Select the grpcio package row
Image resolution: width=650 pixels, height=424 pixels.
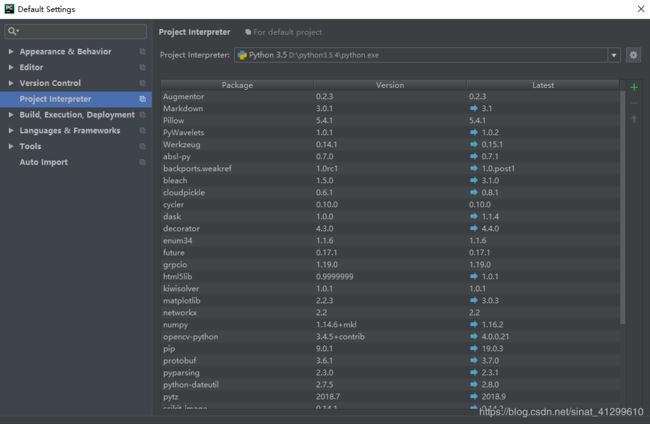point(390,264)
